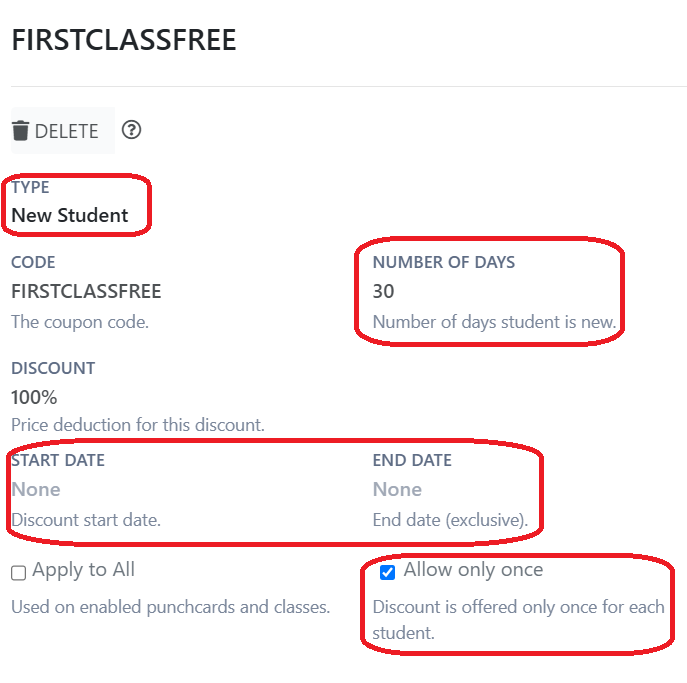The height and width of the screenshot is (683, 687).
Task: Change the 100% discount value
Action: click(x=34, y=397)
